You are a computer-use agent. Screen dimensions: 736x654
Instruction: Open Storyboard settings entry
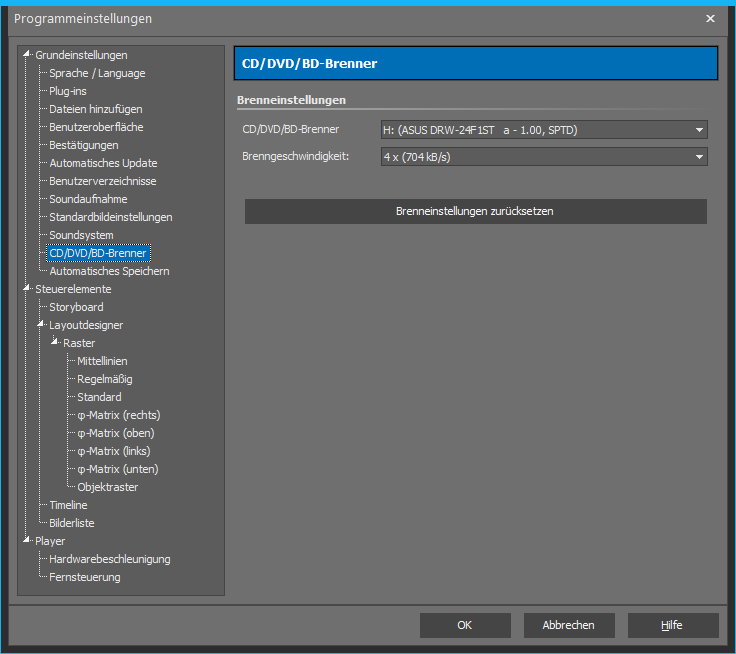tap(76, 307)
